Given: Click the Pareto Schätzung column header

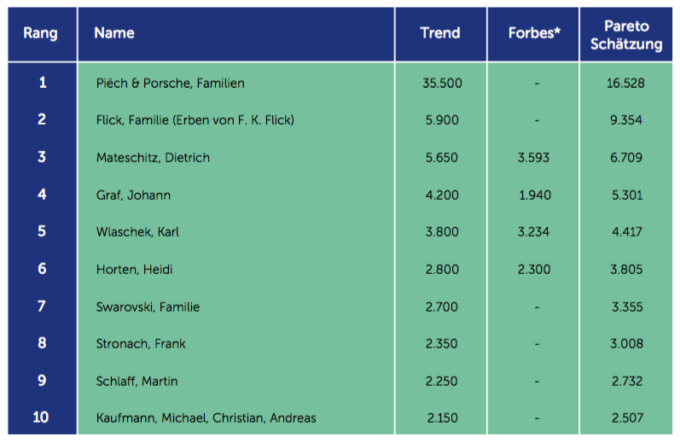Looking at the screenshot, I should click(626, 35).
